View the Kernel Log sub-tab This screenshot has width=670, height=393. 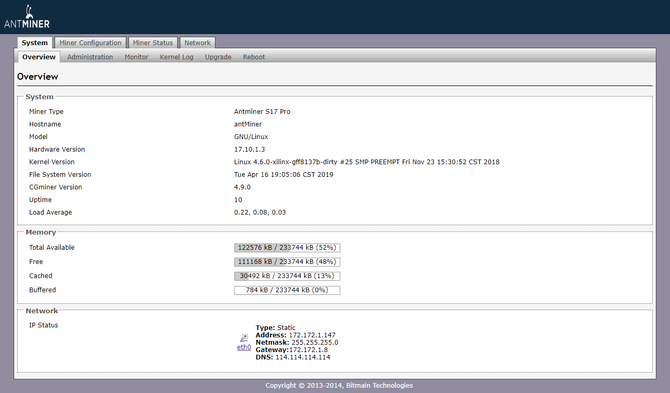click(x=176, y=57)
